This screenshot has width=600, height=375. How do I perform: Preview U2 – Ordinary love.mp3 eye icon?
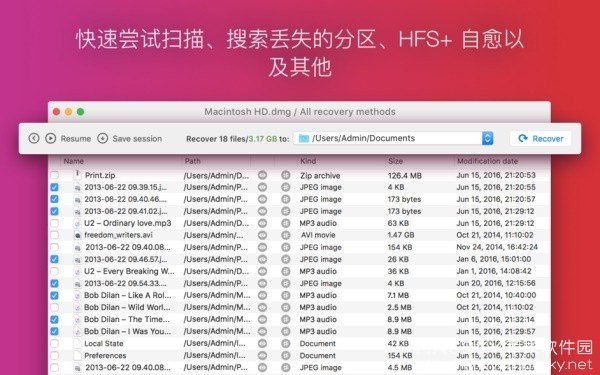262,223
